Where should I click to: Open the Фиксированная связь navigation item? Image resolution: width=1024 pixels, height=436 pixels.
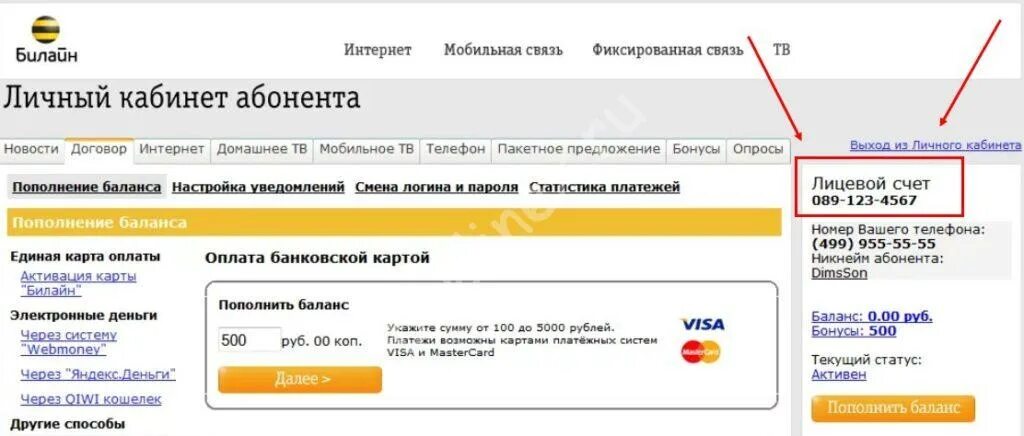point(667,50)
